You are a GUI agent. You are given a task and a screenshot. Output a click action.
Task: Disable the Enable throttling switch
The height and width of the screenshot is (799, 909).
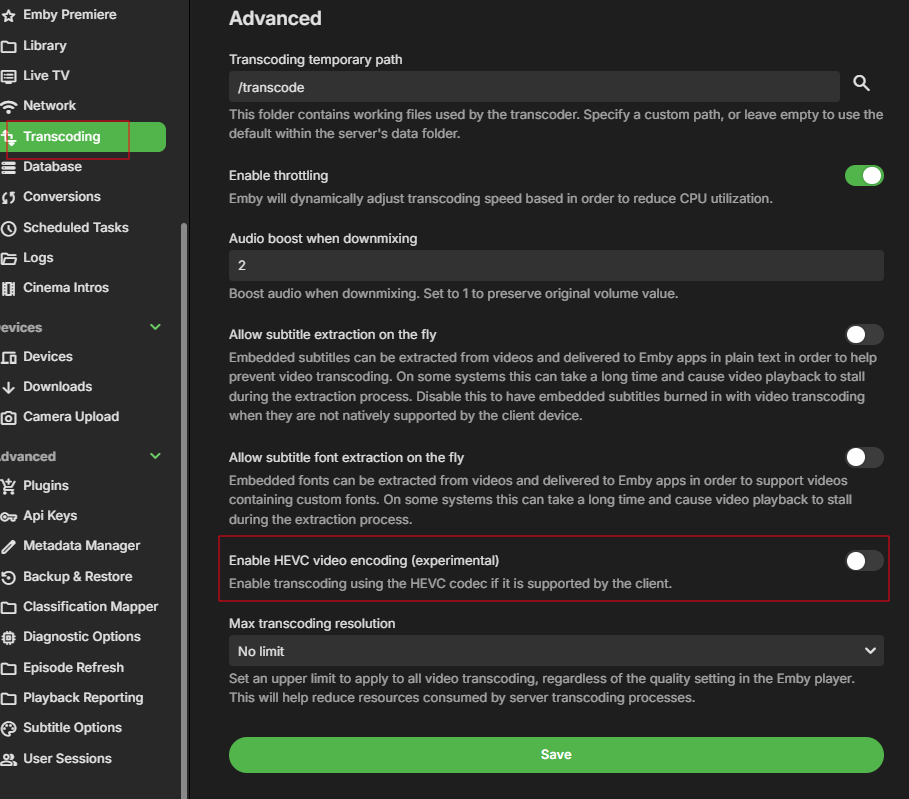864,176
